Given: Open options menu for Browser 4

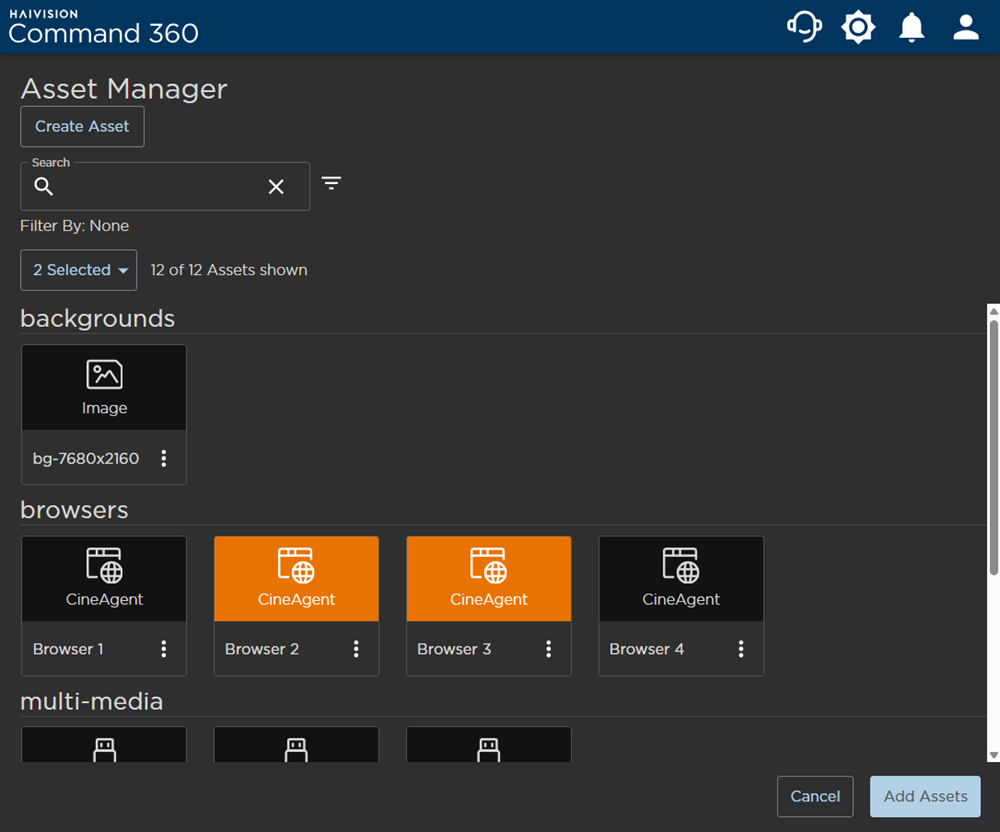Looking at the screenshot, I should coord(740,649).
